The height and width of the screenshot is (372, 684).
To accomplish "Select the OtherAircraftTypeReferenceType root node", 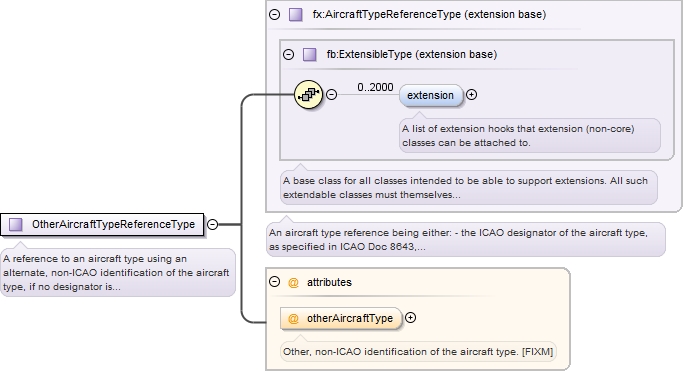I will click(x=102, y=225).
